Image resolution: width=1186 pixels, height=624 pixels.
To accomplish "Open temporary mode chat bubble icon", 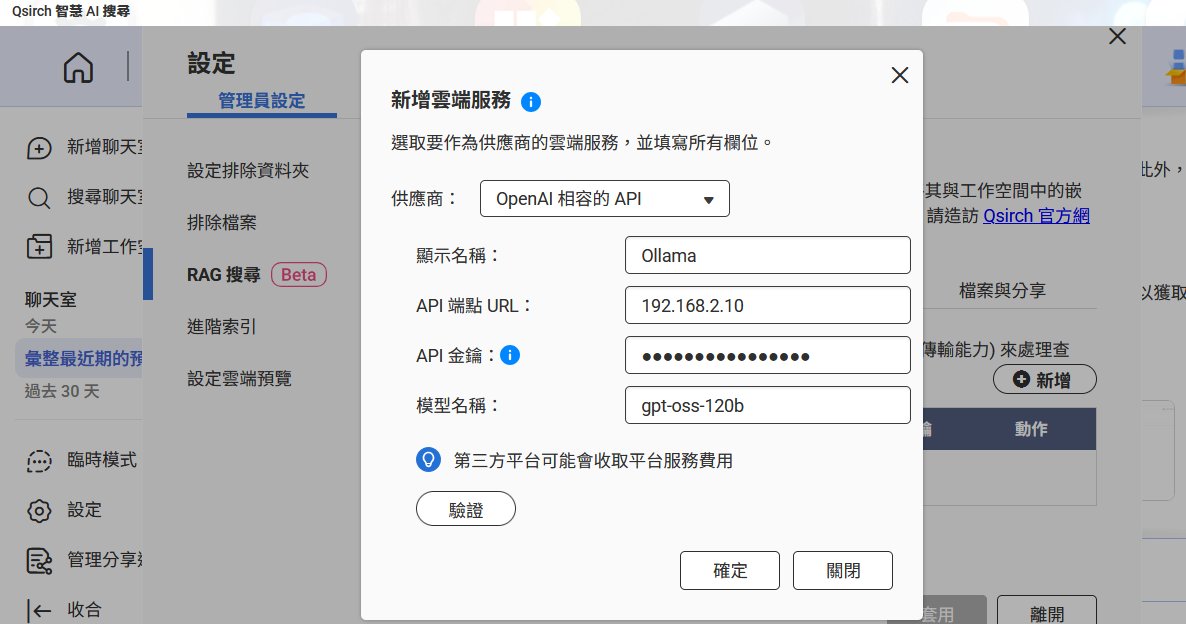I will [x=39, y=461].
